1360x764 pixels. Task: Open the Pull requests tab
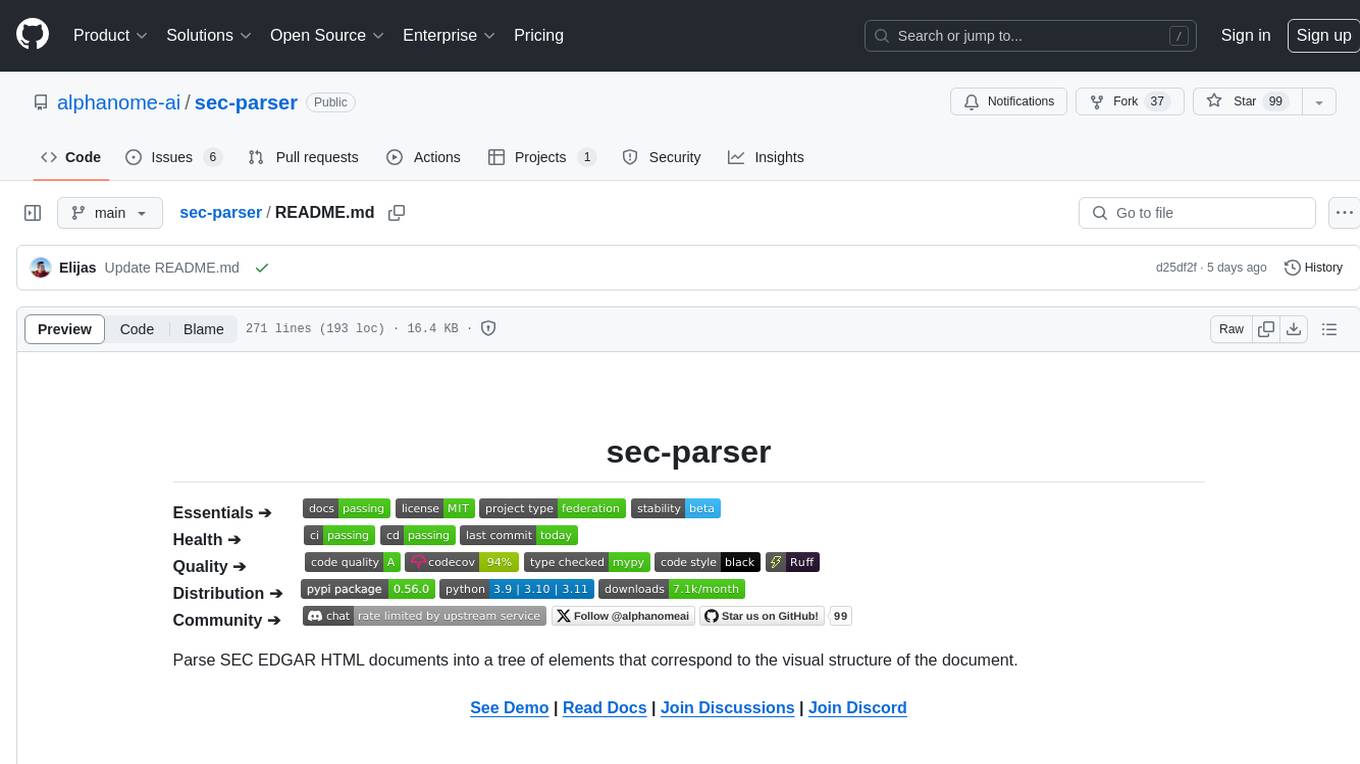pyautogui.click(x=303, y=157)
